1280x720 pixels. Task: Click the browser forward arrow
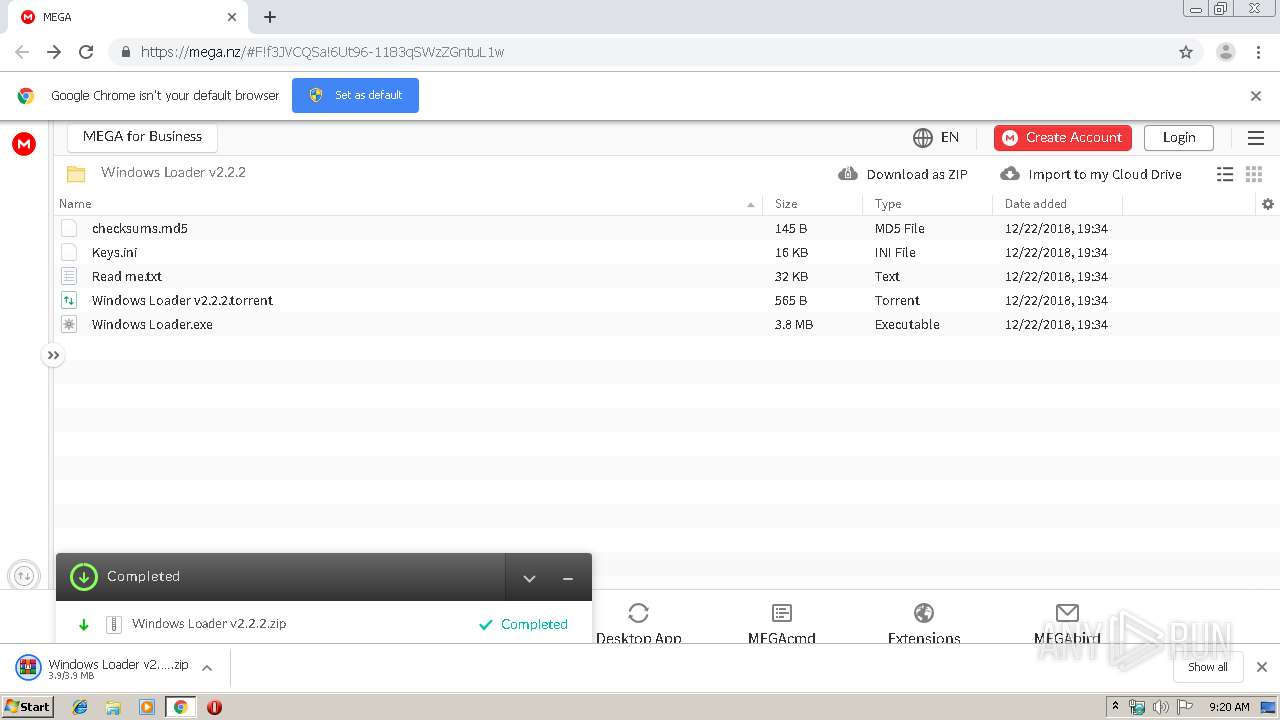coord(54,52)
